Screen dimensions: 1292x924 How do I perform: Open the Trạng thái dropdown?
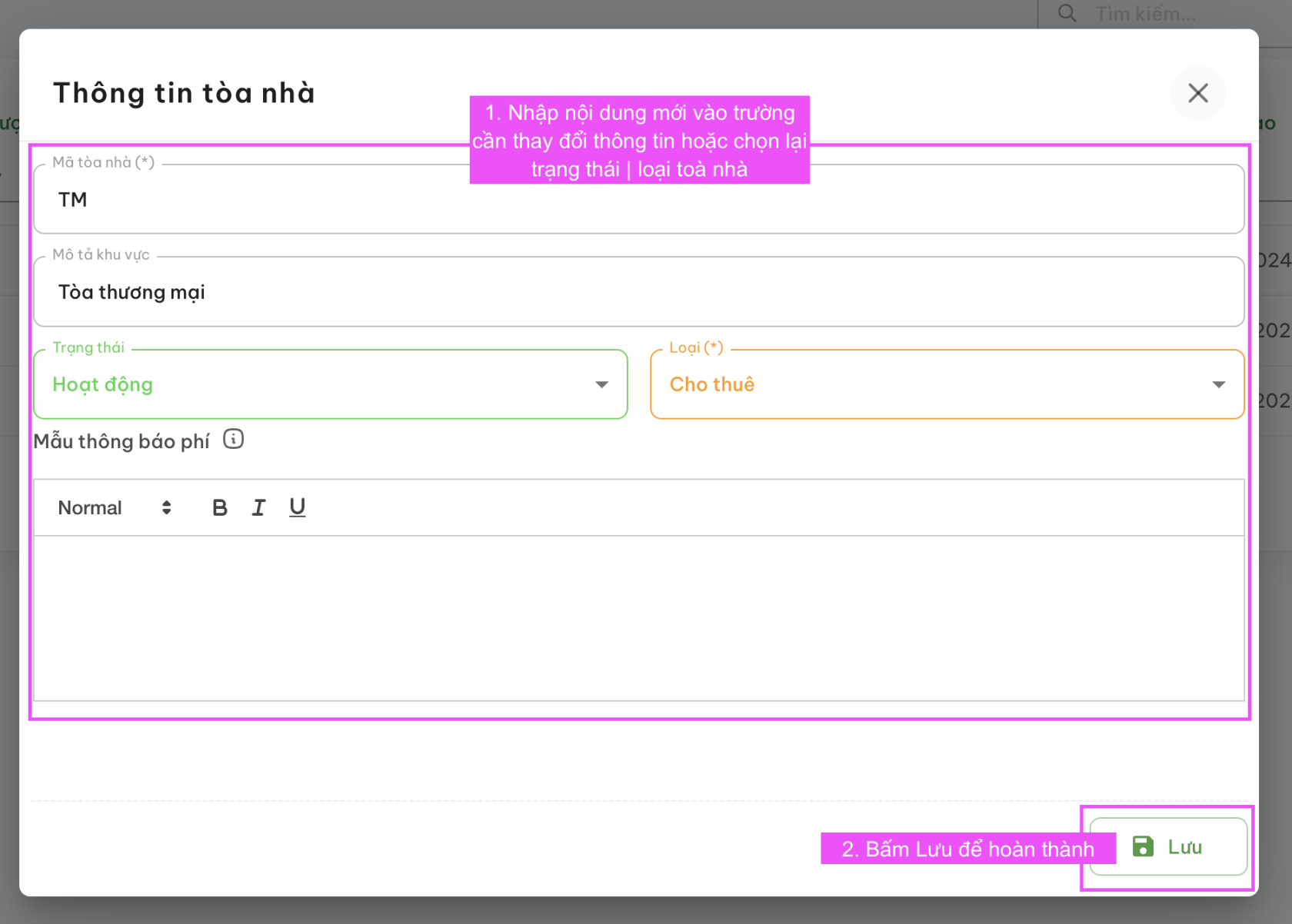point(331,384)
